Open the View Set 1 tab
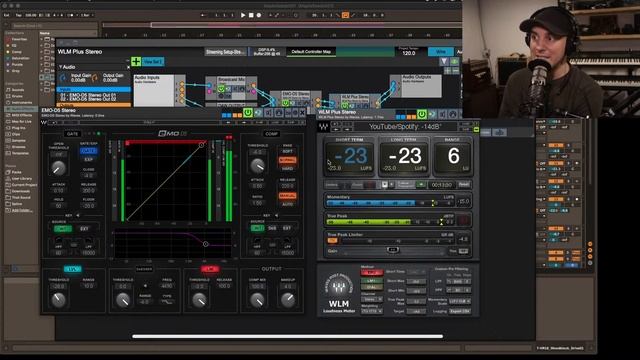Viewport: 640px width, 360px height. point(153,62)
